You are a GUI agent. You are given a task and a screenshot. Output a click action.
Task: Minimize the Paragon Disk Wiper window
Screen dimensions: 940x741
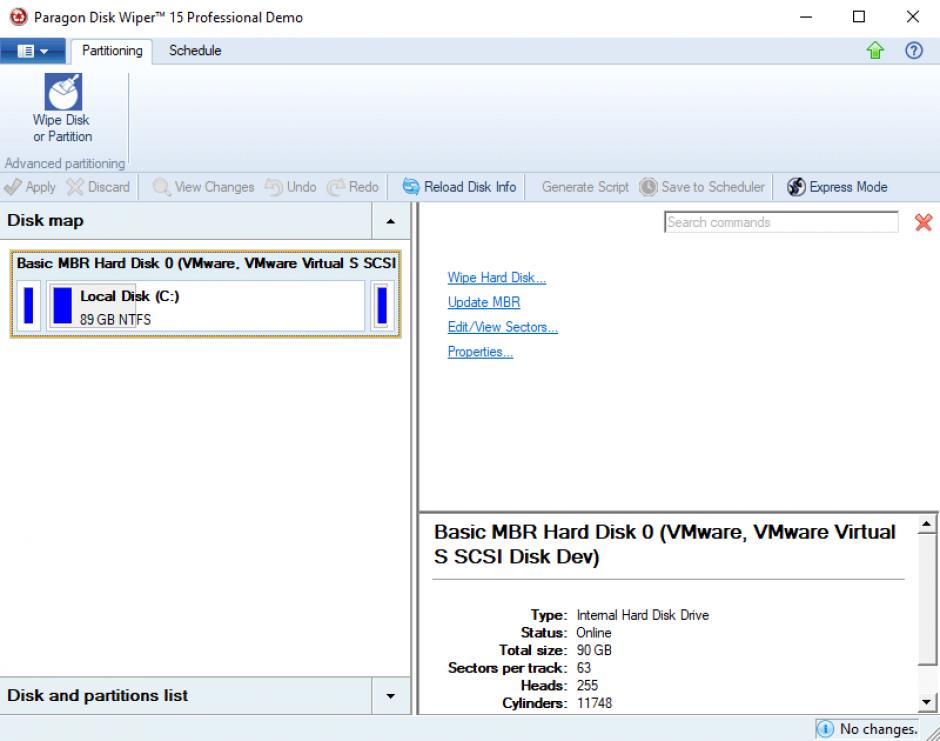point(806,17)
